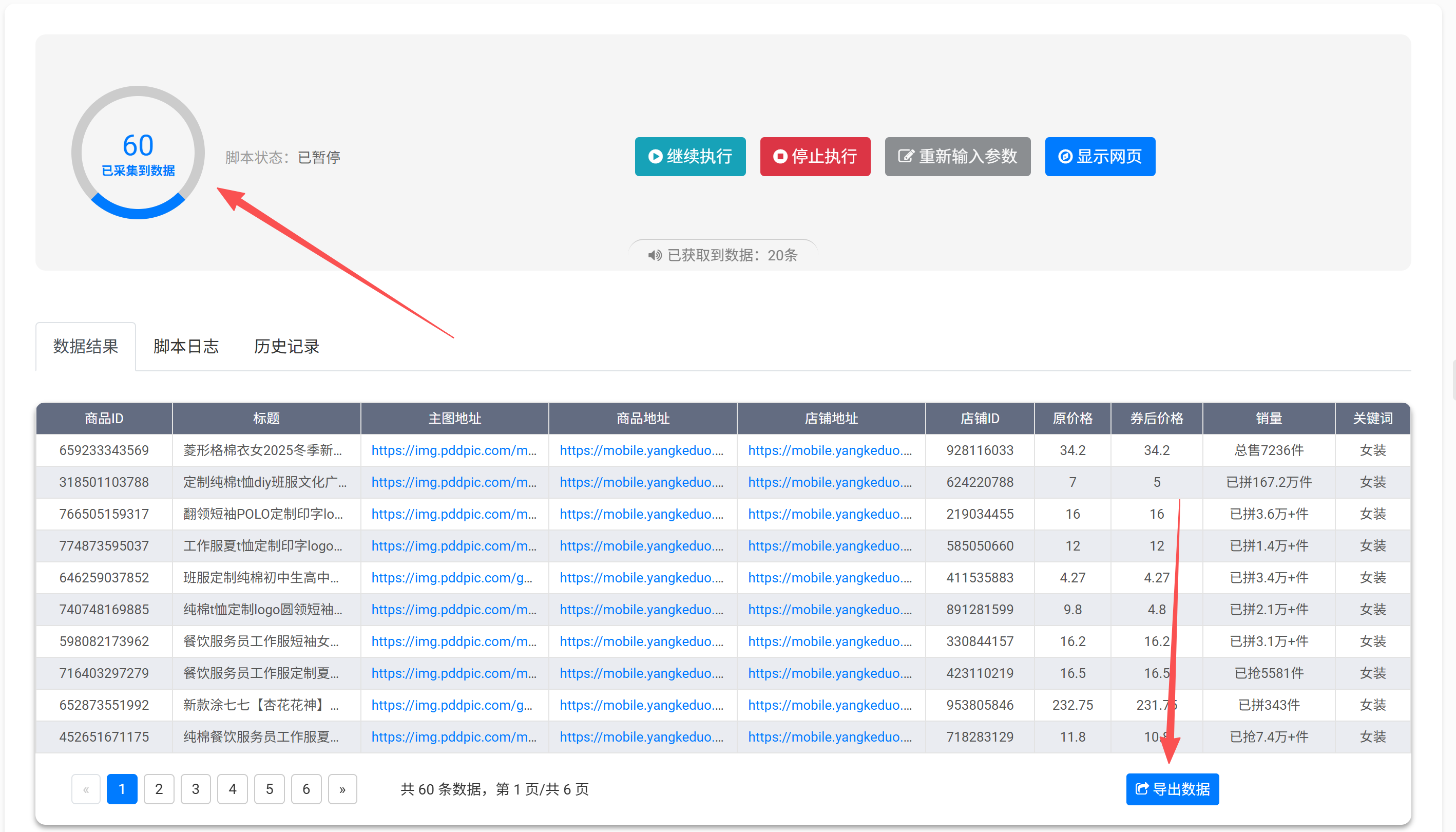
Task: Go to pagination page 6
Action: point(306,789)
